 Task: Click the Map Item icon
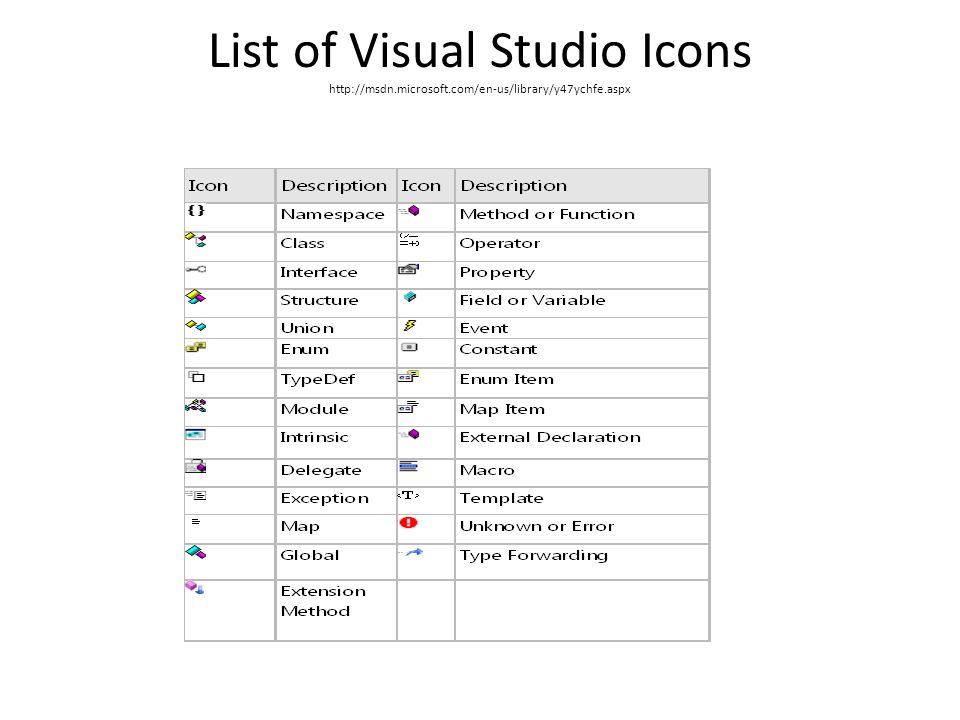[408, 406]
